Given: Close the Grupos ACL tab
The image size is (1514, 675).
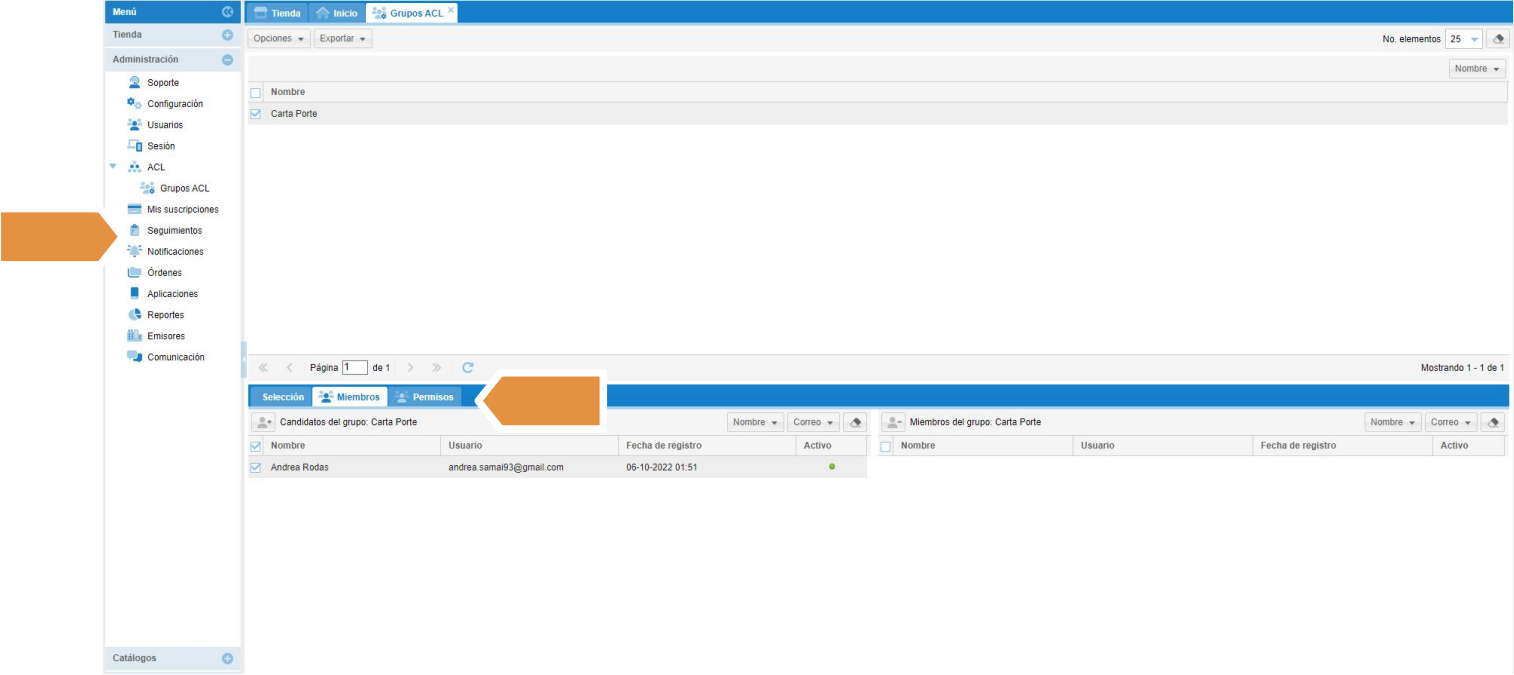Looking at the screenshot, I should 451,9.
